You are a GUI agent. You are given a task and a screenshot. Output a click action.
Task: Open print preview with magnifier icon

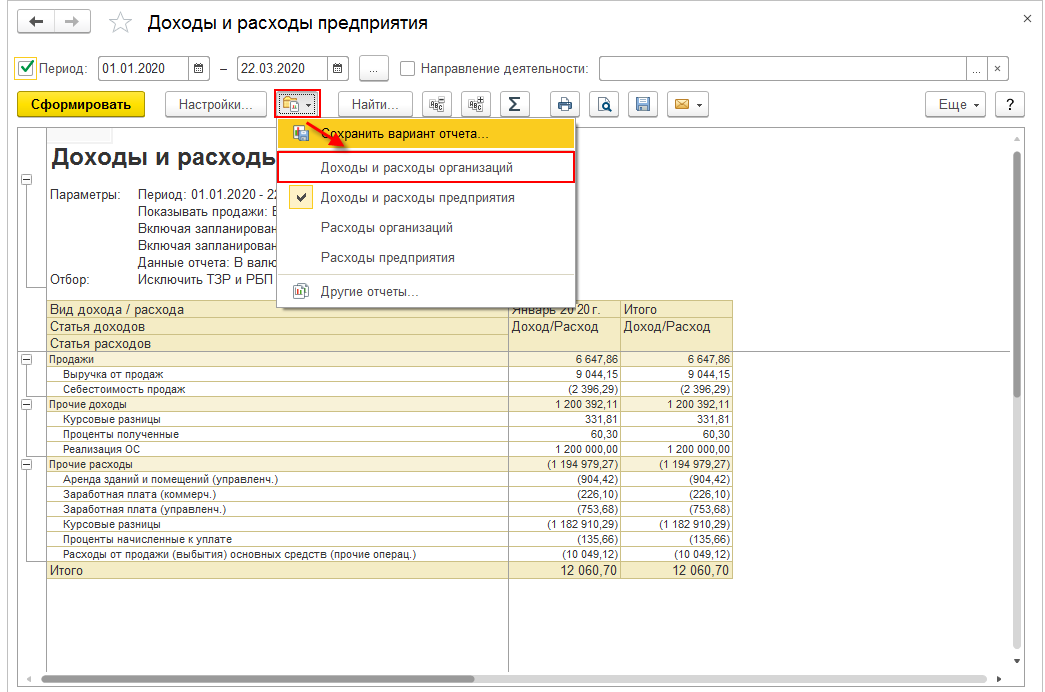[605, 104]
